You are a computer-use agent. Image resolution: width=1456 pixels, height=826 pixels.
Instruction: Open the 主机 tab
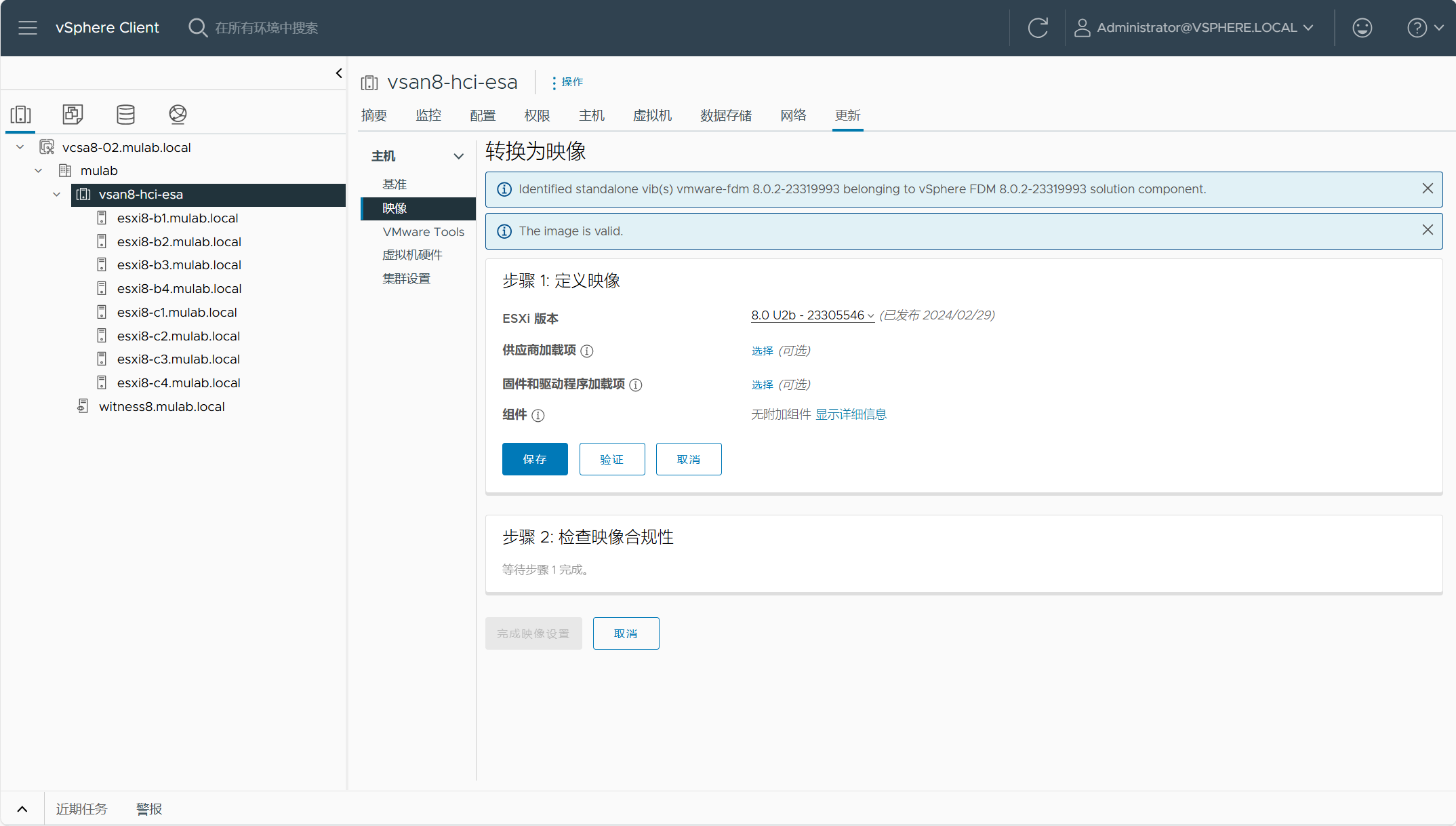[591, 115]
